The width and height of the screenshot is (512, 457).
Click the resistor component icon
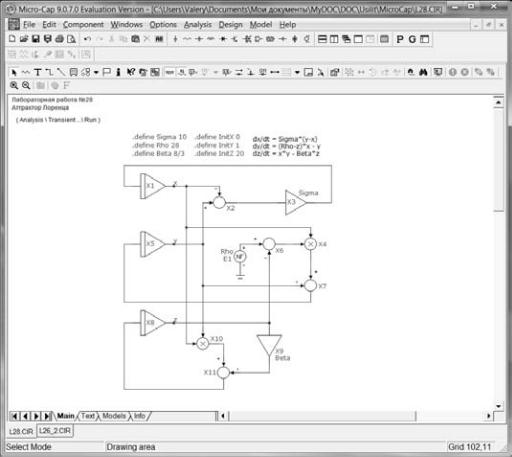tap(187, 39)
